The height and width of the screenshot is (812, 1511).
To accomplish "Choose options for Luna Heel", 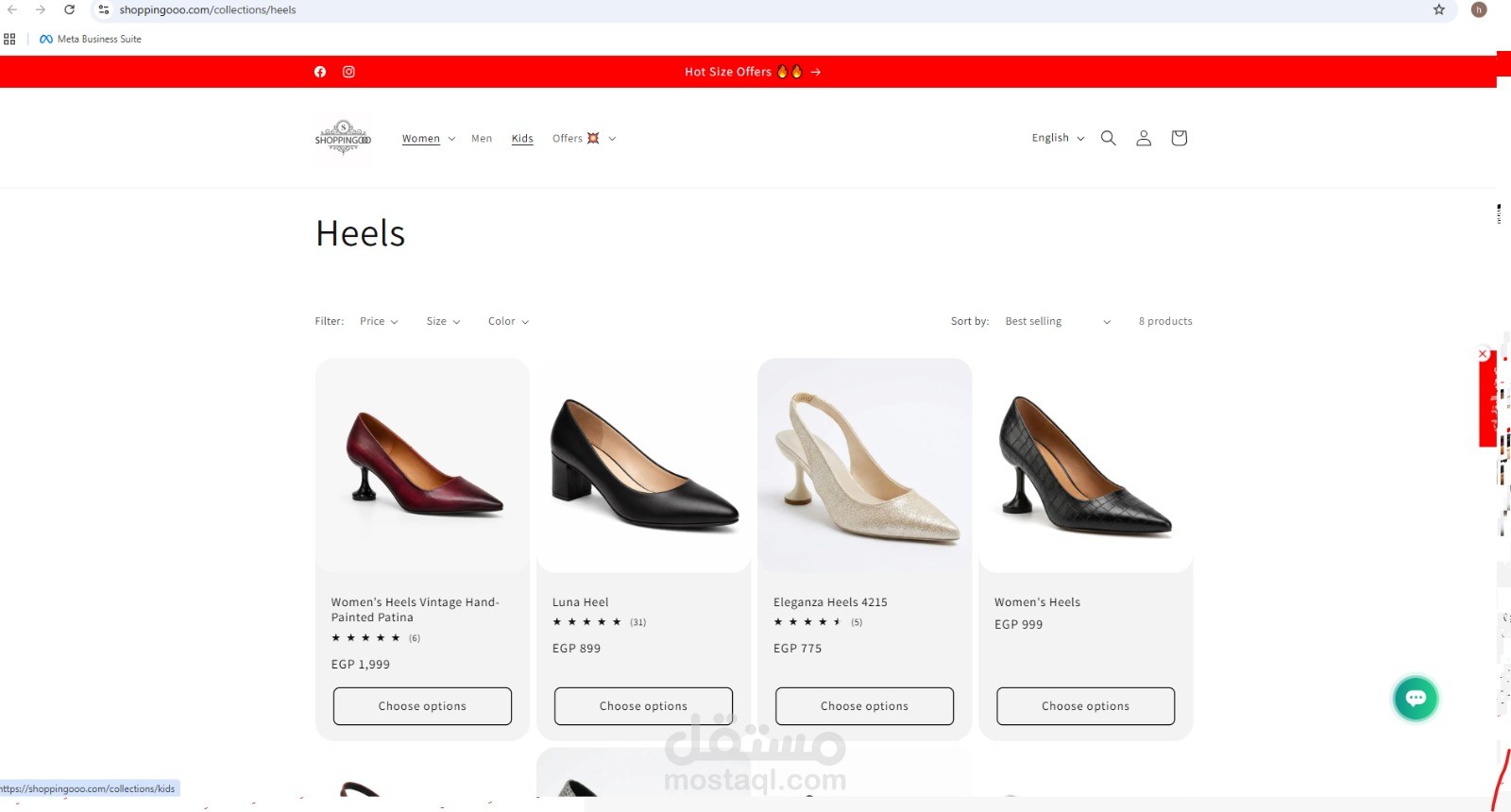I will 643,706.
